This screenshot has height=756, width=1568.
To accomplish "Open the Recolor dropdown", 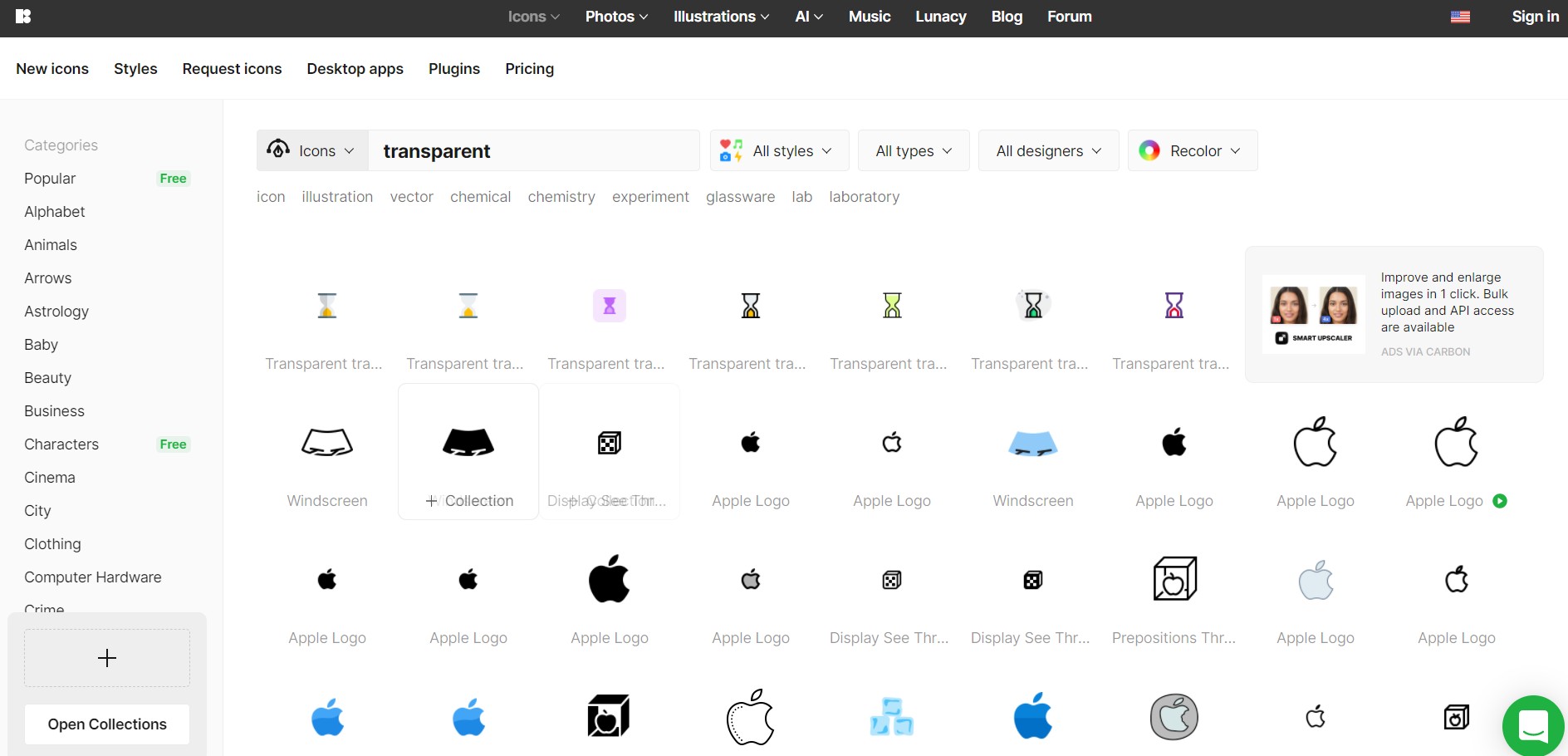I will point(1193,150).
